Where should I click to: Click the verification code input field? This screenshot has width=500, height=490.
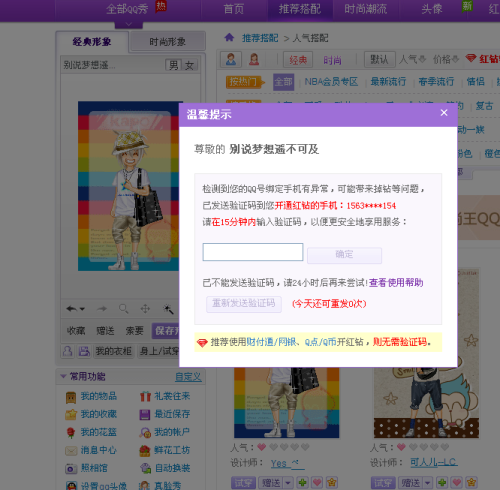(253, 252)
